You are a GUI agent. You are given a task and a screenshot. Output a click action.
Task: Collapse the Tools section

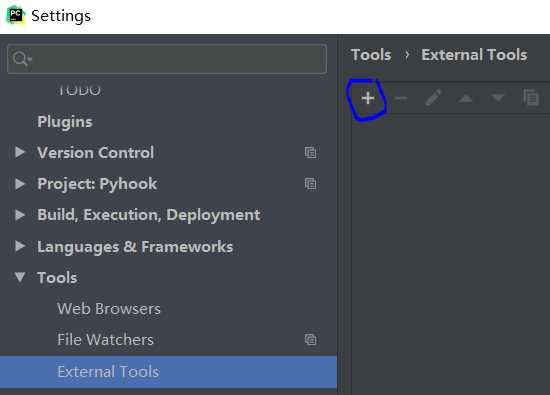20,277
